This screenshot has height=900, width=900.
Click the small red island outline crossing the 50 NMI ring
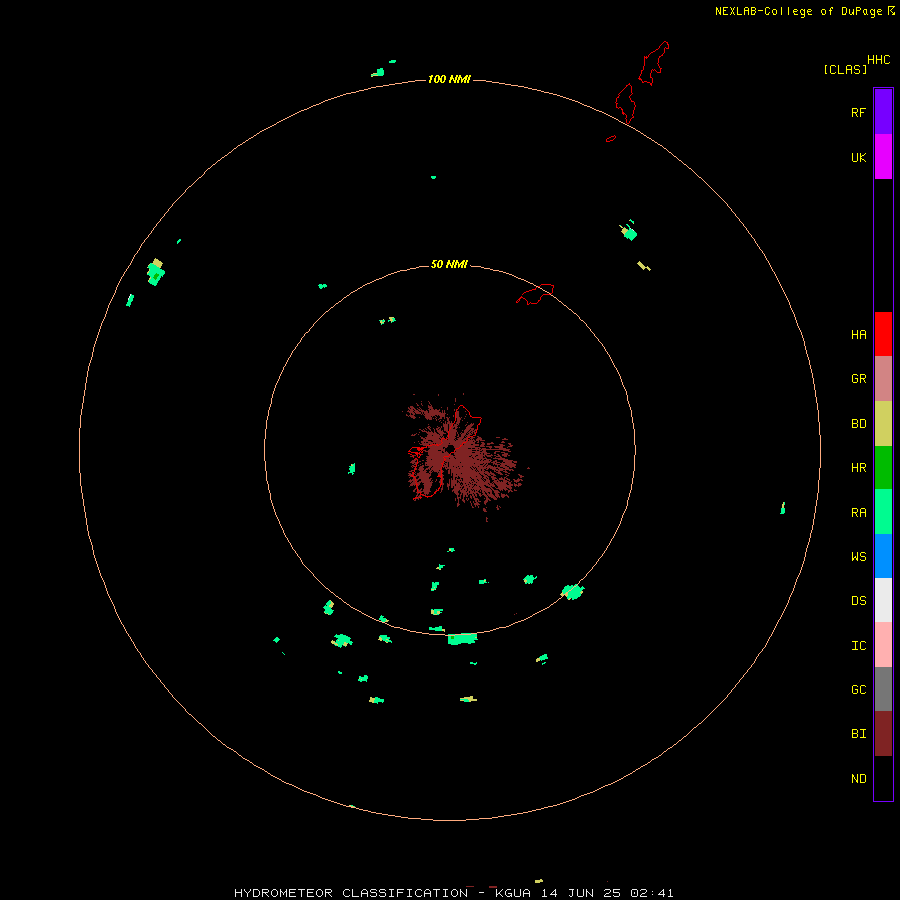point(535,294)
